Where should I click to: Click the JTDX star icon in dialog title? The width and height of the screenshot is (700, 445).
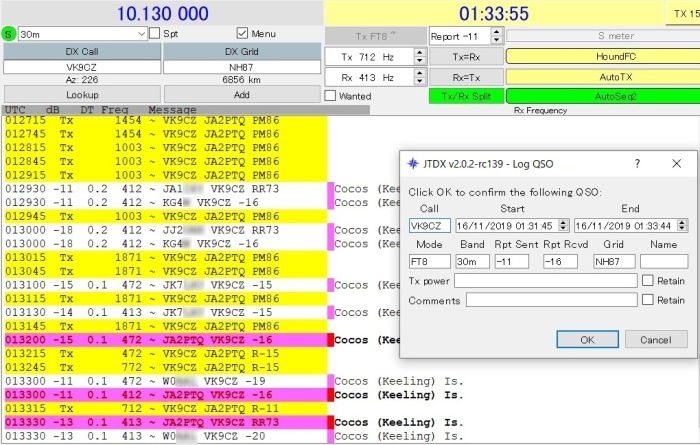[413, 164]
